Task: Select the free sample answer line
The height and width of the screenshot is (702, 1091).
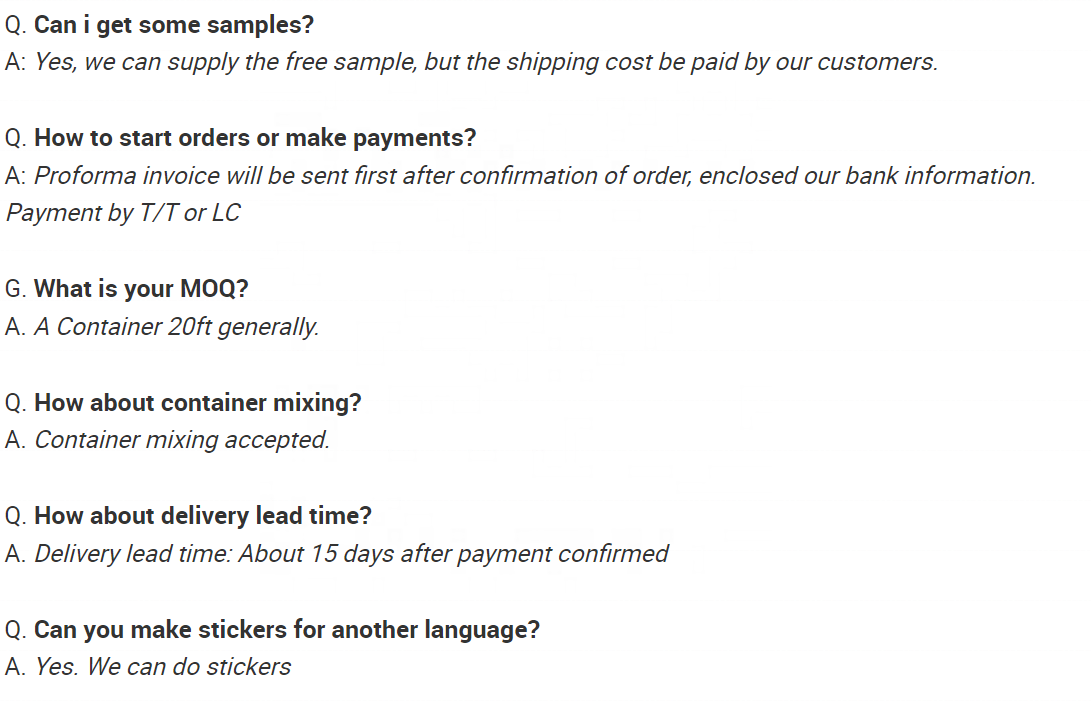Action: click(486, 62)
